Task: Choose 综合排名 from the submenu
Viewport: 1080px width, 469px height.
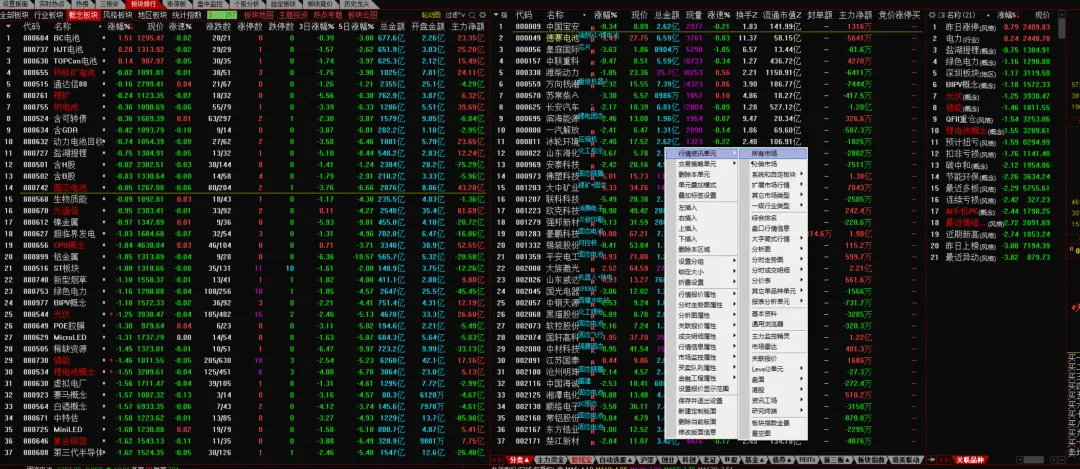Action: coord(773,218)
